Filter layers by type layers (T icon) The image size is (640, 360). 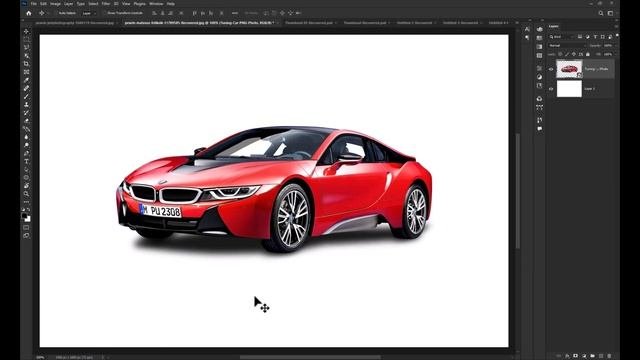595,37
